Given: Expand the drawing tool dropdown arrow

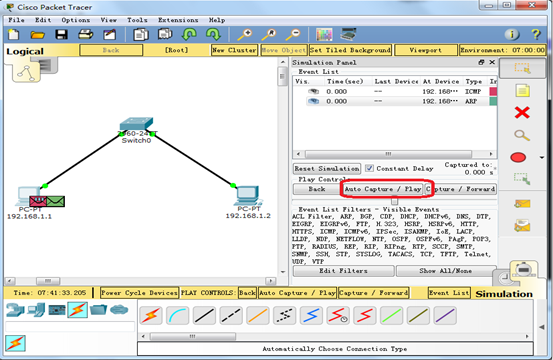Looking at the screenshot, I should 542,158.
